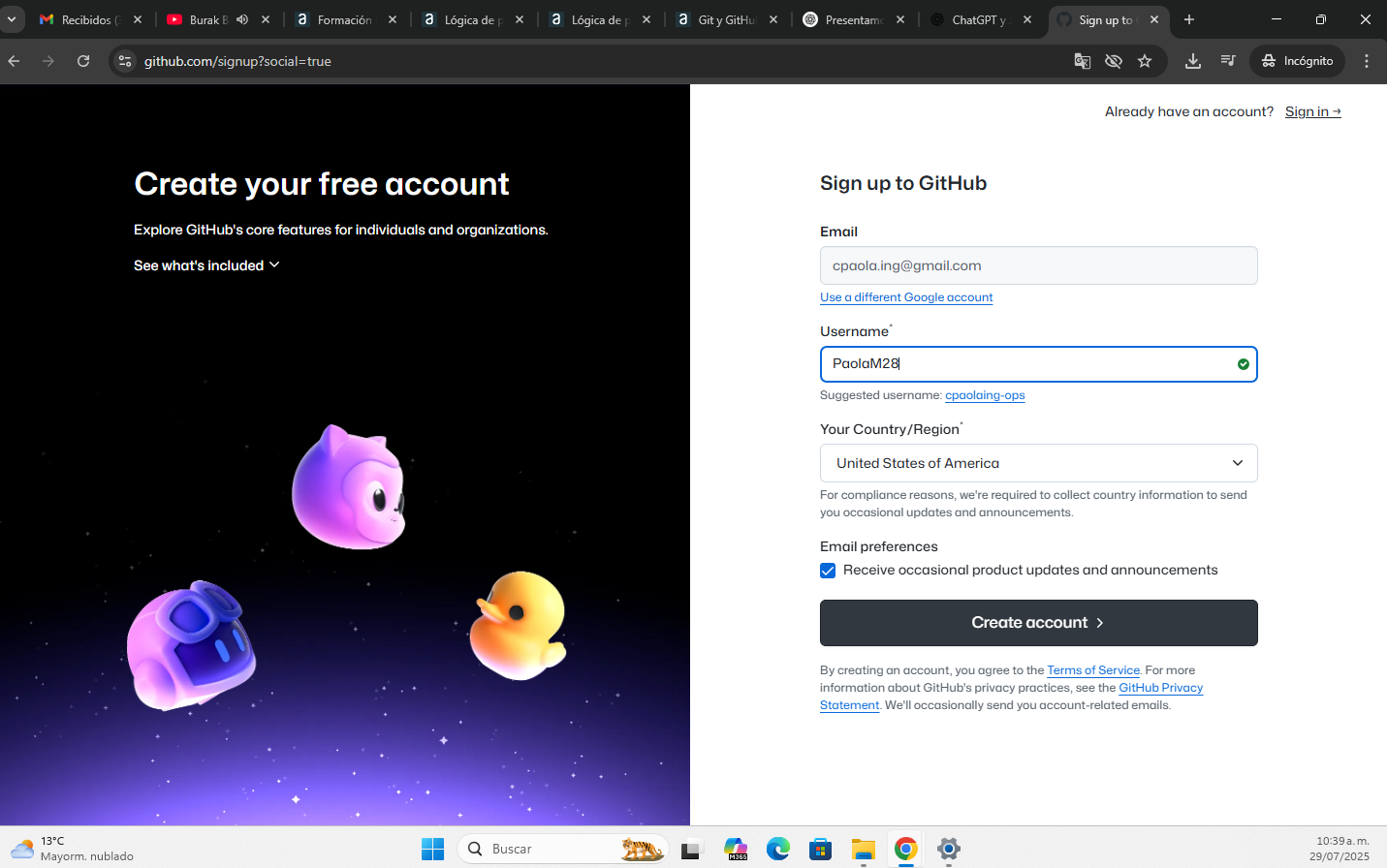Uncheck Receive occasional product updates checkbox

828,571
